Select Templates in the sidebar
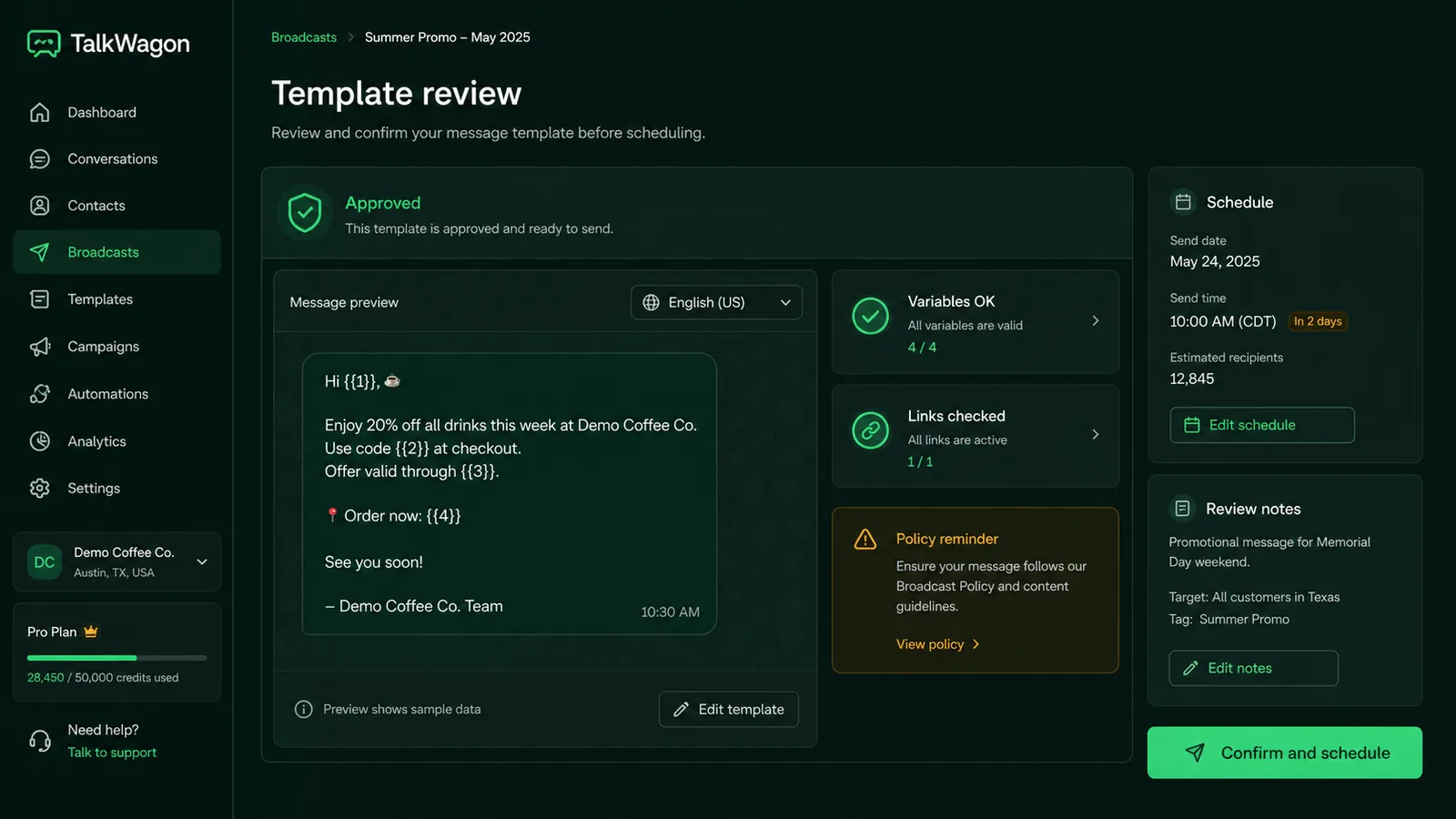The image size is (1456, 819). (116, 299)
